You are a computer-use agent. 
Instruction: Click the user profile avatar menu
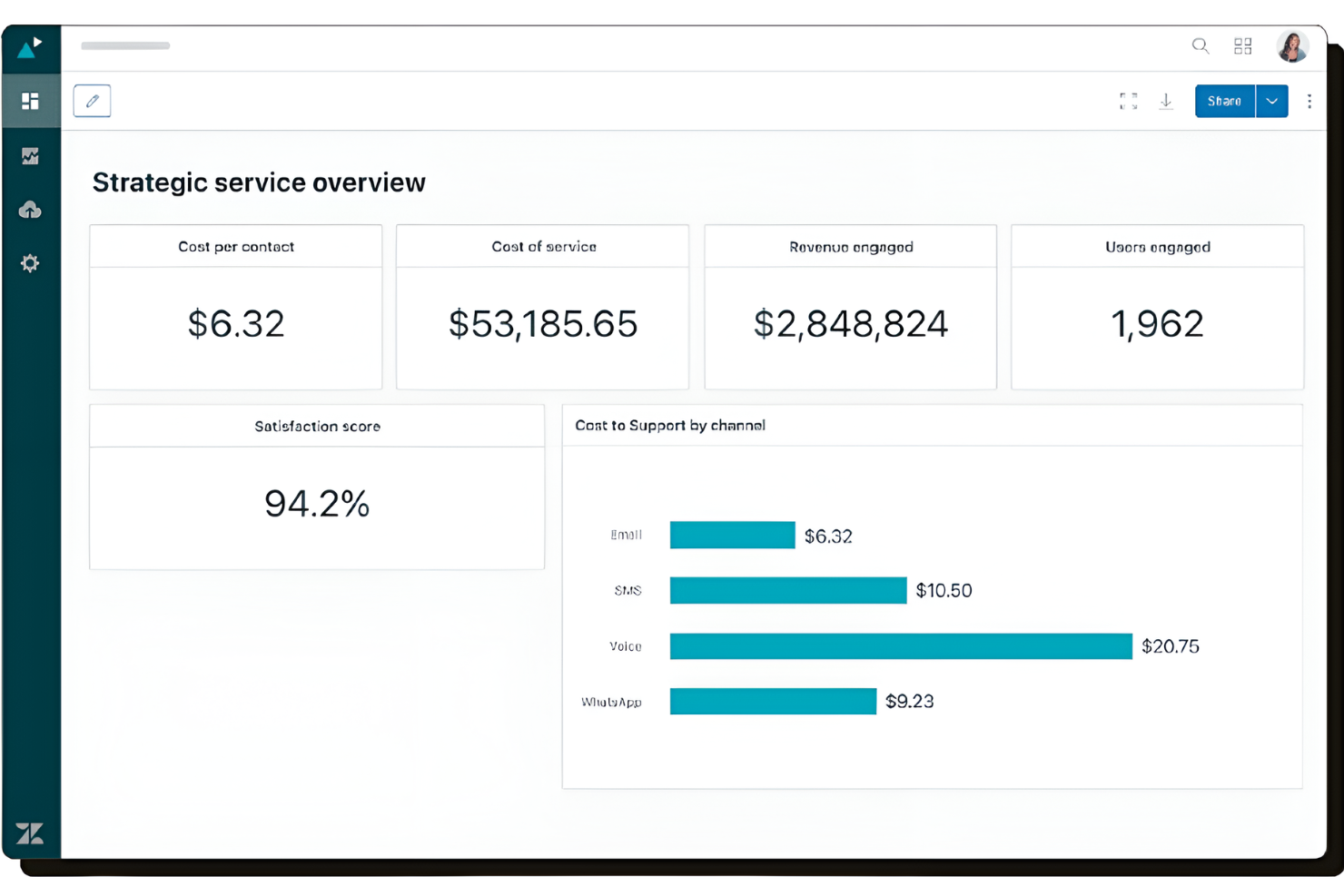pyautogui.click(x=1292, y=46)
